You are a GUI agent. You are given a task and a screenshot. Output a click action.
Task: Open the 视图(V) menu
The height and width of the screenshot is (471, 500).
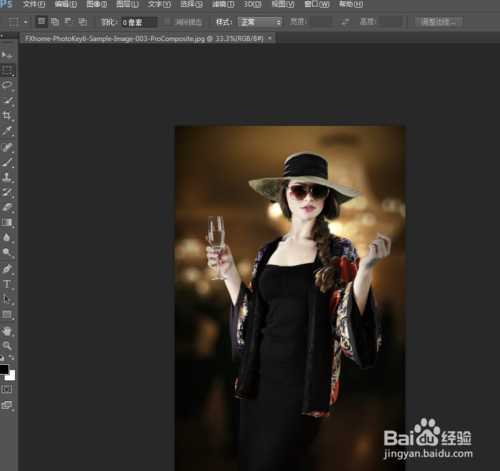[283, 4]
